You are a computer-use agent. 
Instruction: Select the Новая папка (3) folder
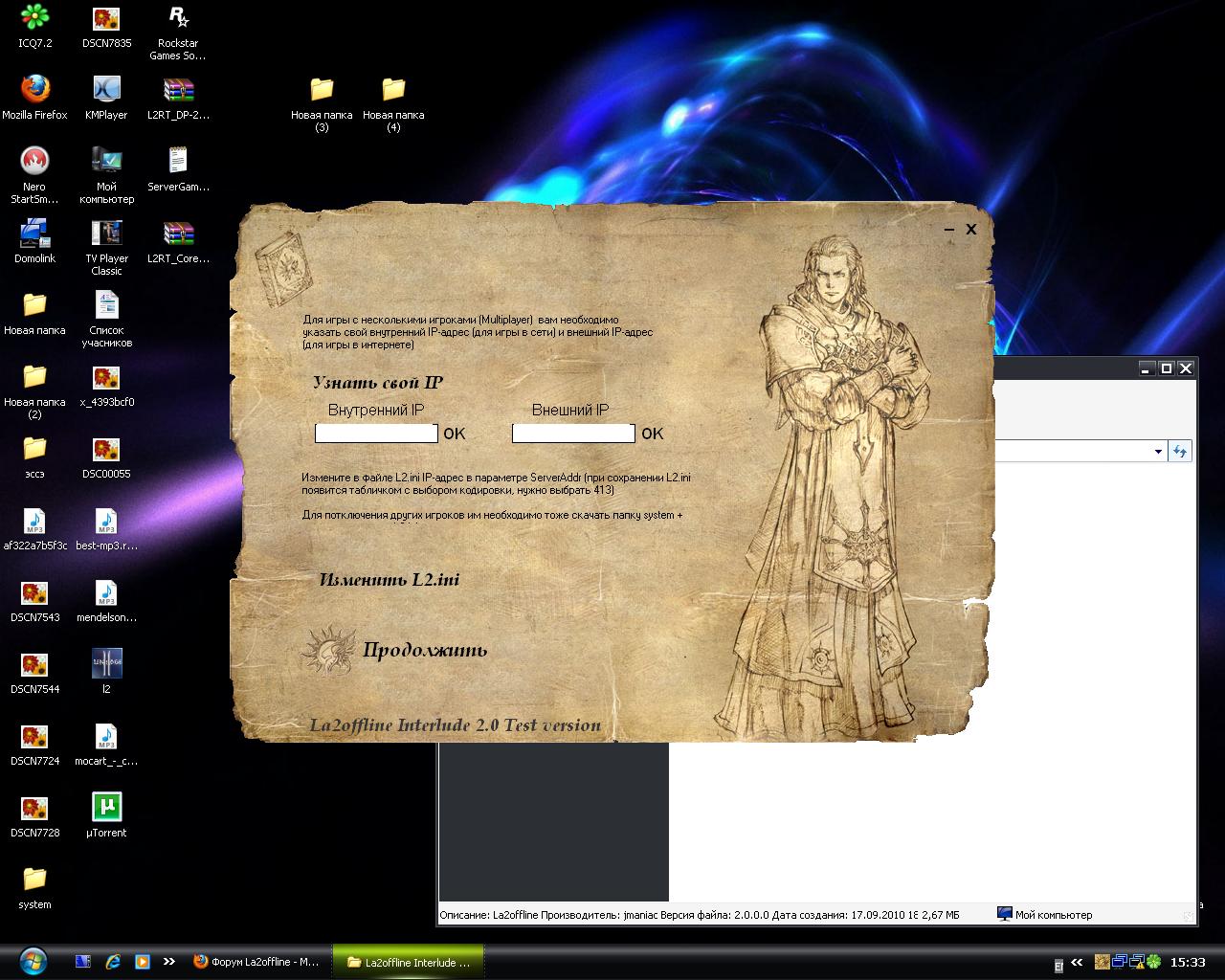322,103
